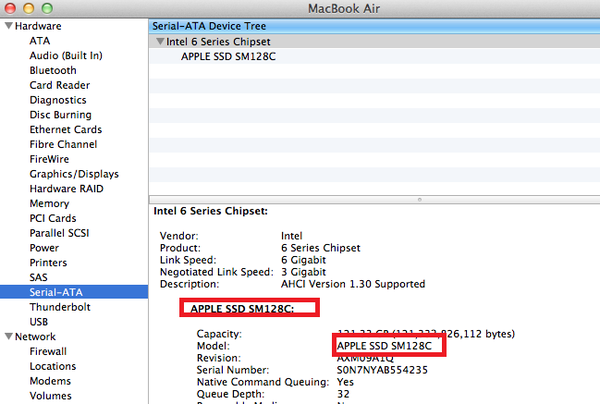View Modems network entry
Screen dimensions: 600x404
[x=50, y=381]
